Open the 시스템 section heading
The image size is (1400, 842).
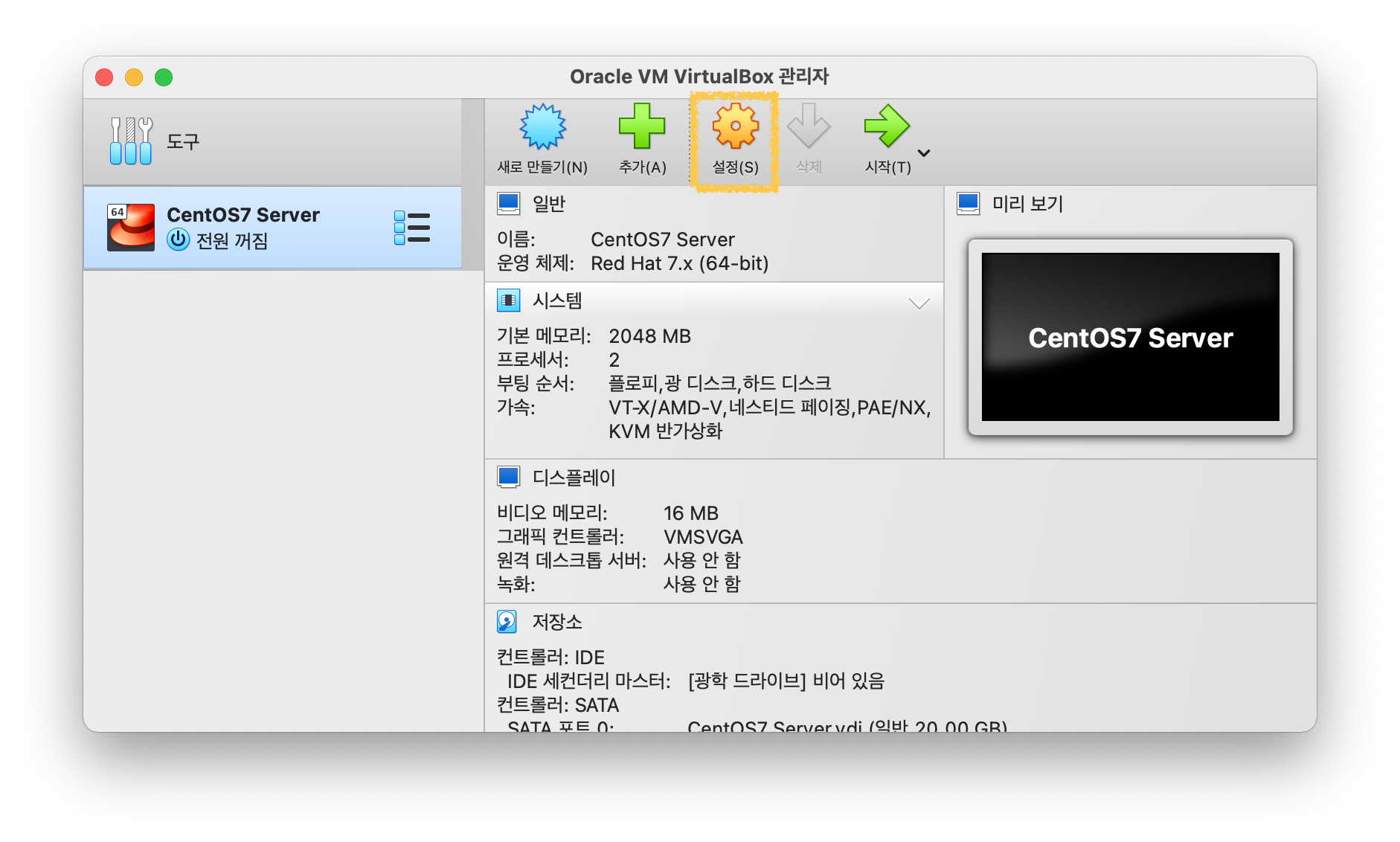pos(557,301)
